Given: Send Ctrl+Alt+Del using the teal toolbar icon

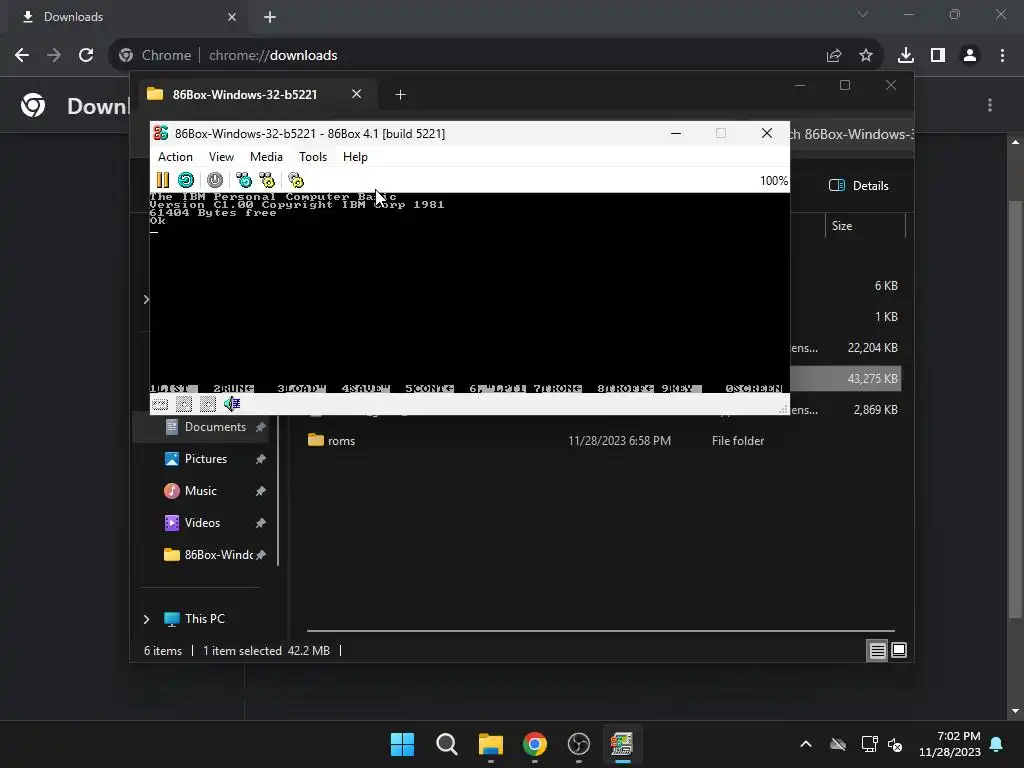Looking at the screenshot, I should pyautogui.click(x=244, y=180).
